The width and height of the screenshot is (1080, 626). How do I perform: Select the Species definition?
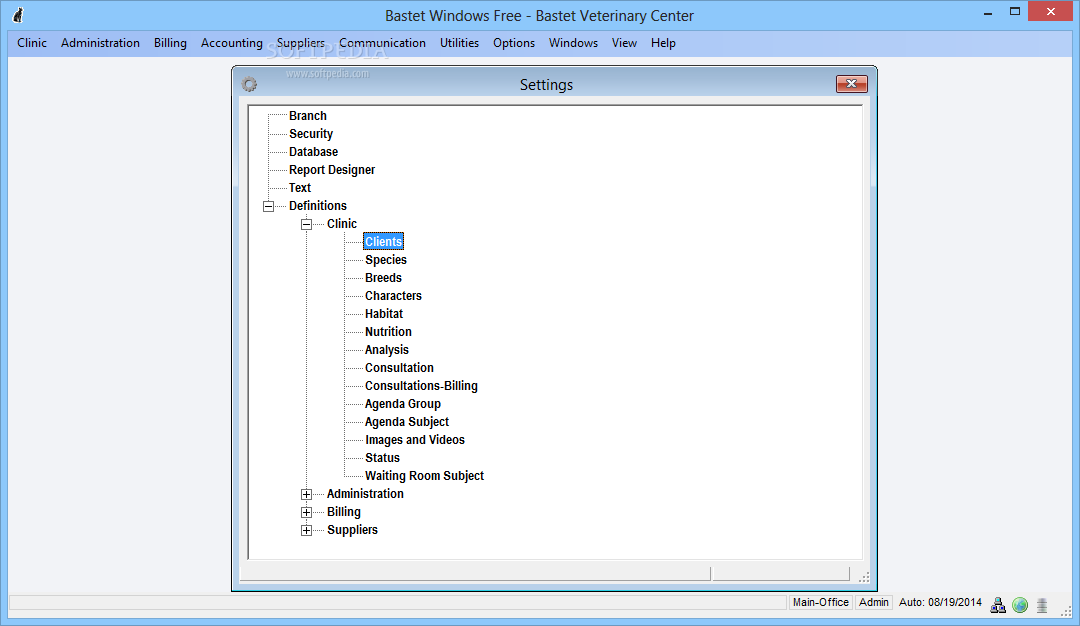pos(386,260)
